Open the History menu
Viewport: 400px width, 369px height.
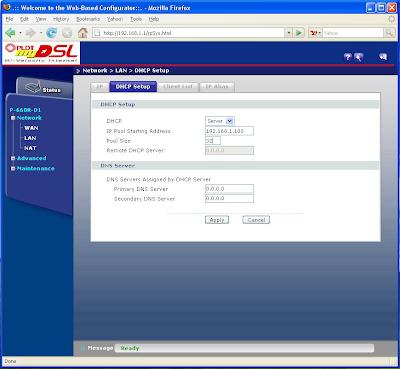tap(61, 19)
